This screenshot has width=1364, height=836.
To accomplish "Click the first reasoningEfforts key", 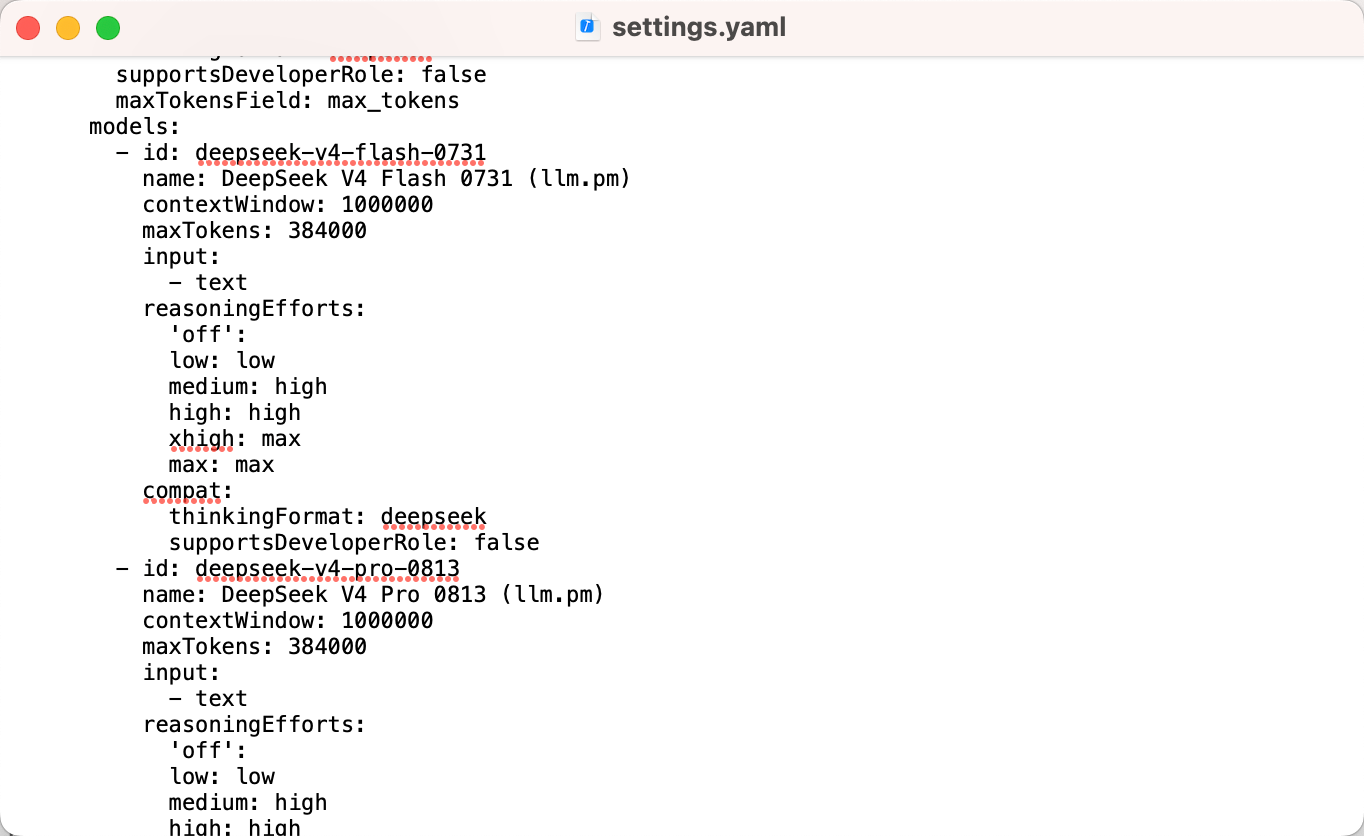I will 254,309.
